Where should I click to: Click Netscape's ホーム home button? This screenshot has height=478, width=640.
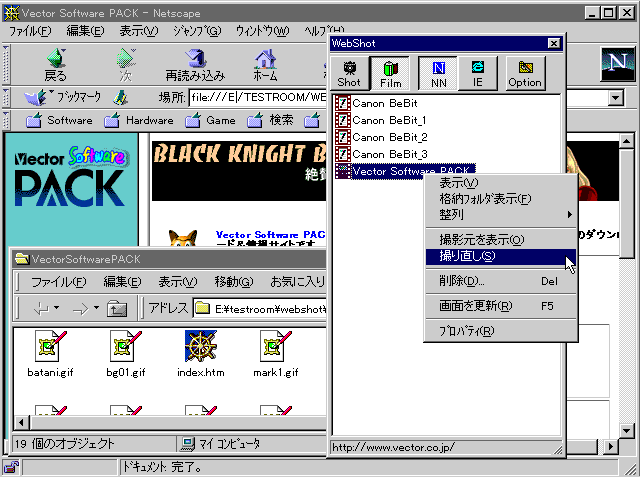265,64
